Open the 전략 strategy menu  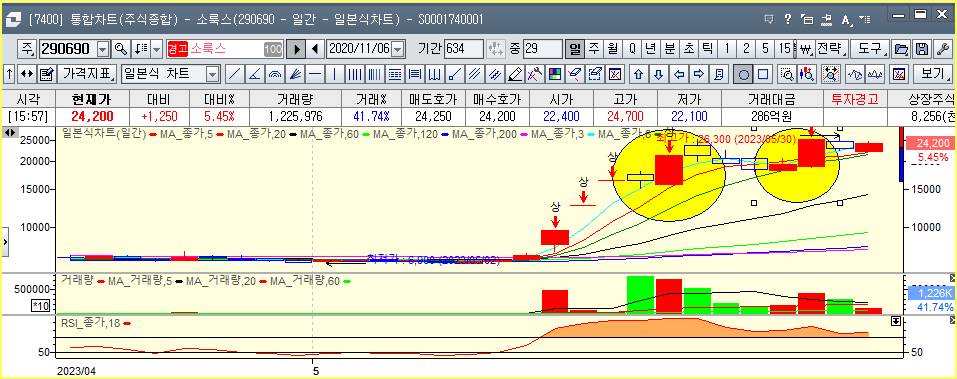tap(832, 49)
